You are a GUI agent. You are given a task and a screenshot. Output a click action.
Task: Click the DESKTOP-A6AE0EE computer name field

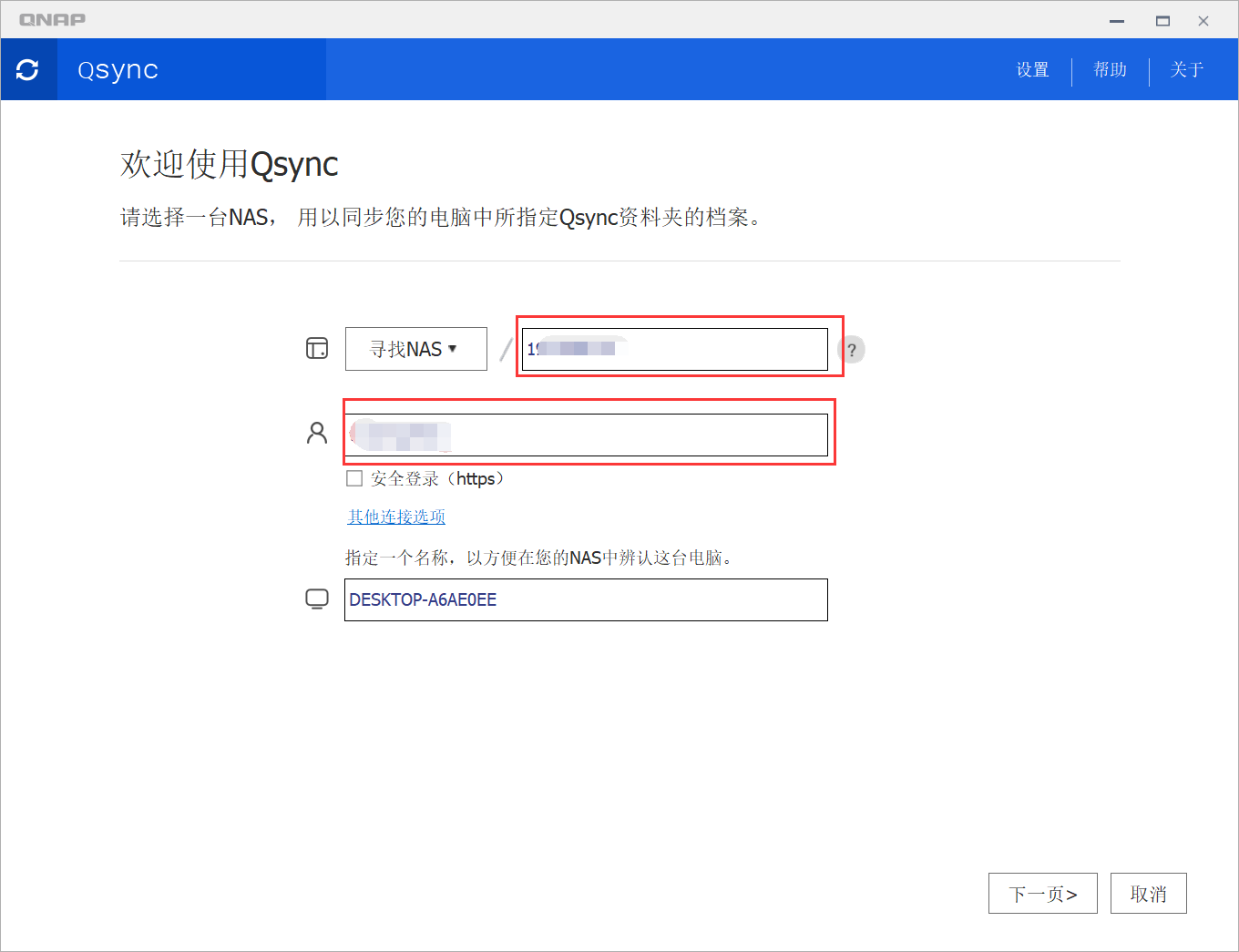tap(586, 599)
